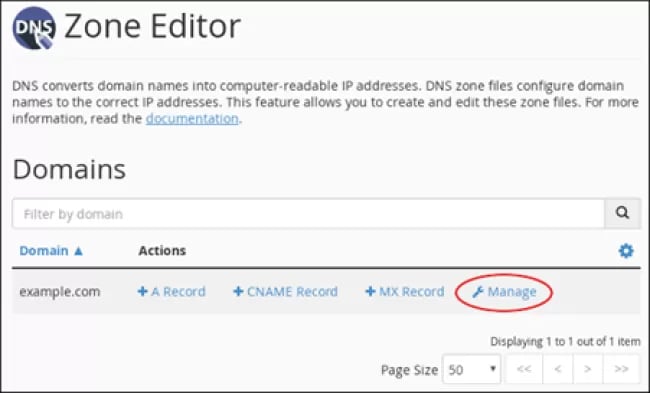Open the blue gear settings icon
This screenshot has height=393, width=650.
(x=626, y=250)
